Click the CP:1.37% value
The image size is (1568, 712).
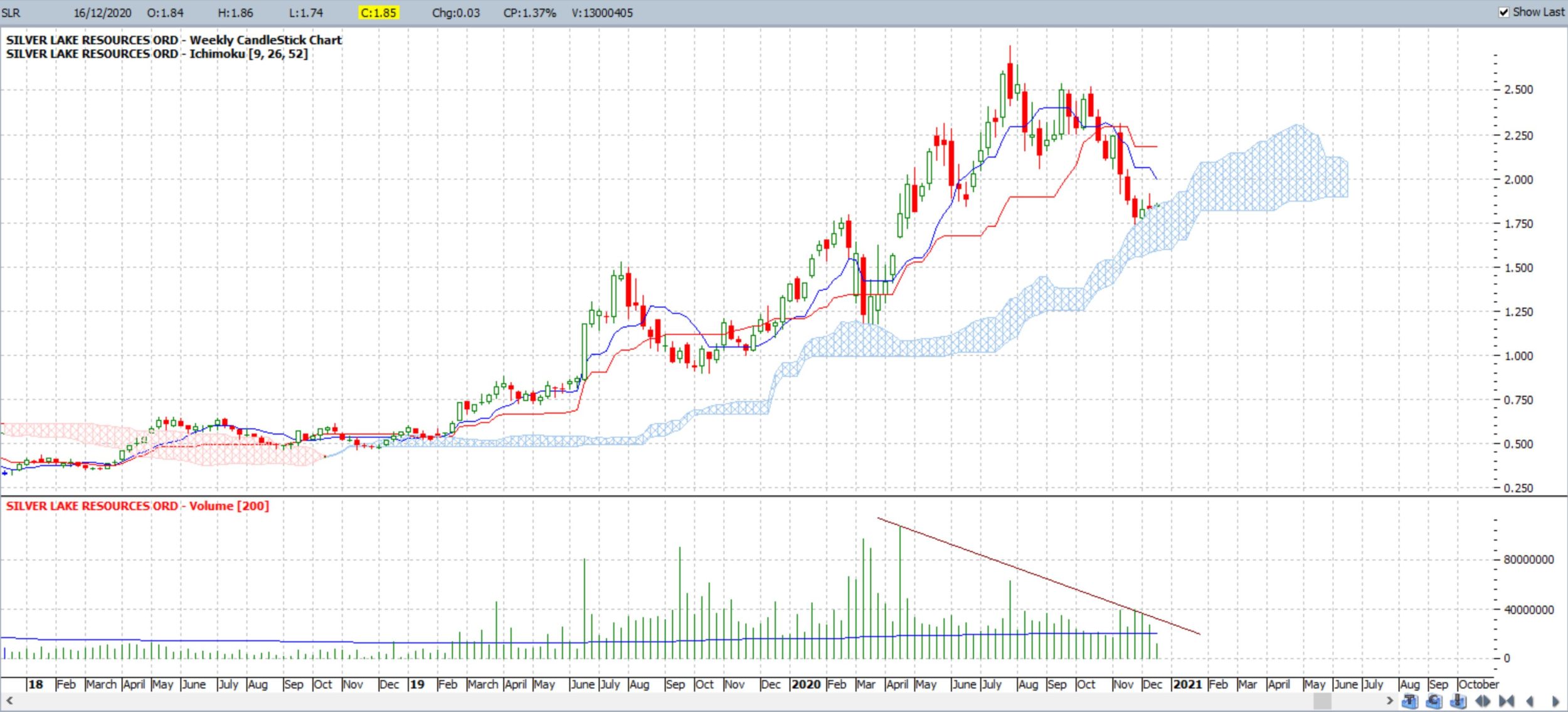coord(529,13)
